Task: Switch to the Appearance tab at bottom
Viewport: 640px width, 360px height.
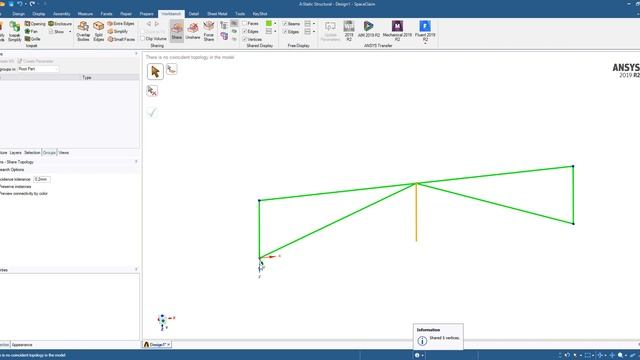Action: [22, 345]
